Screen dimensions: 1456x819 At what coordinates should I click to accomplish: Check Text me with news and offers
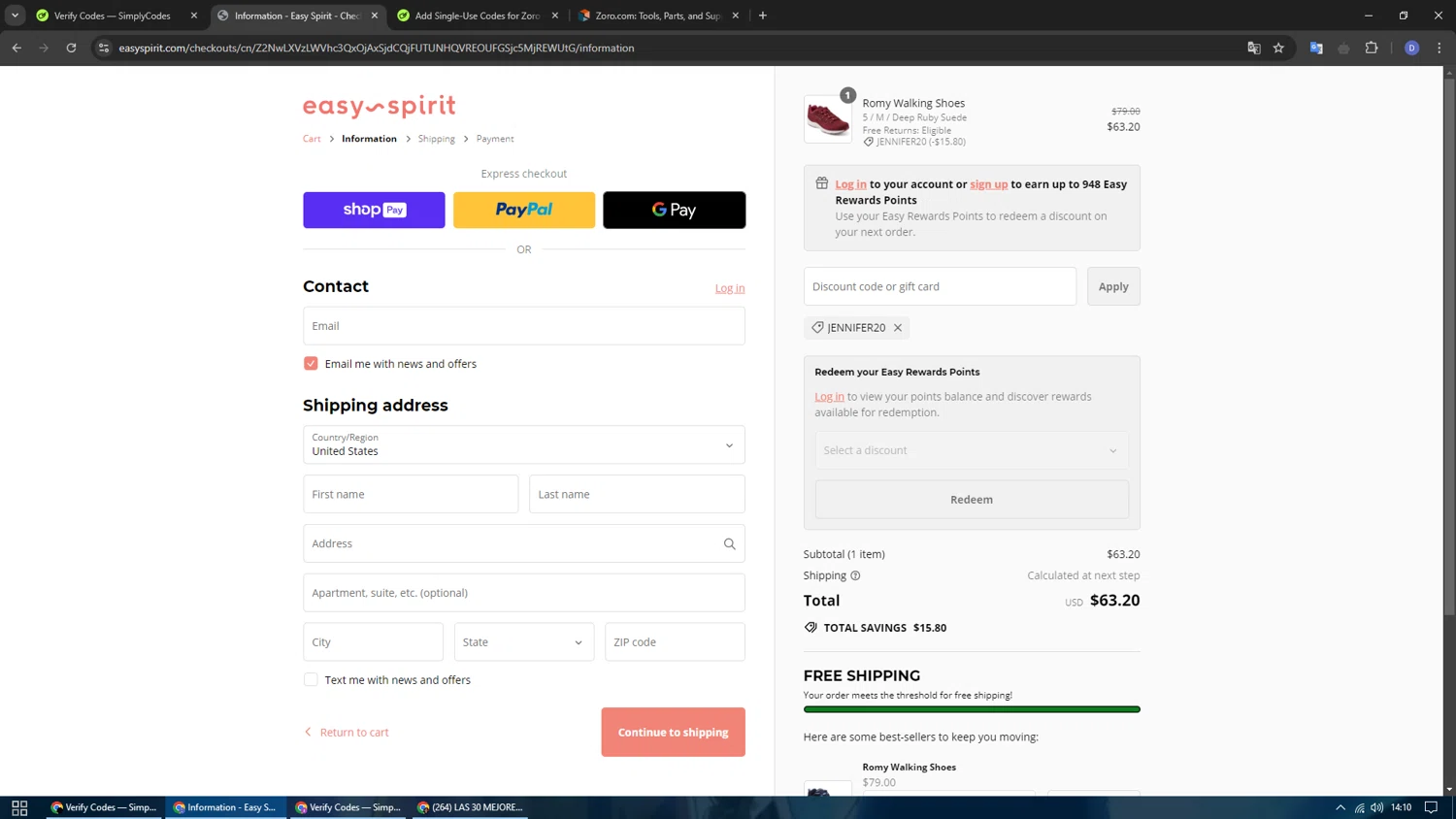click(311, 680)
